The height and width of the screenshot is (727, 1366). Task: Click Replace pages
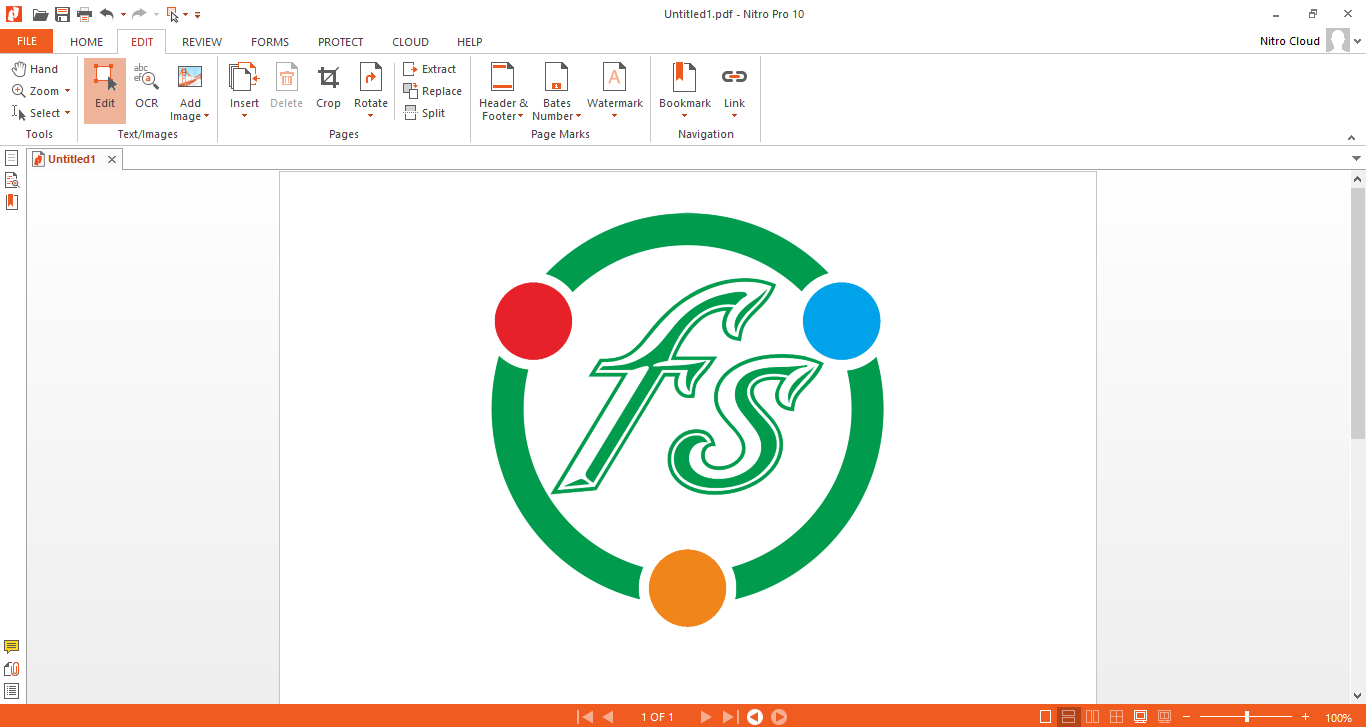pos(432,91)
